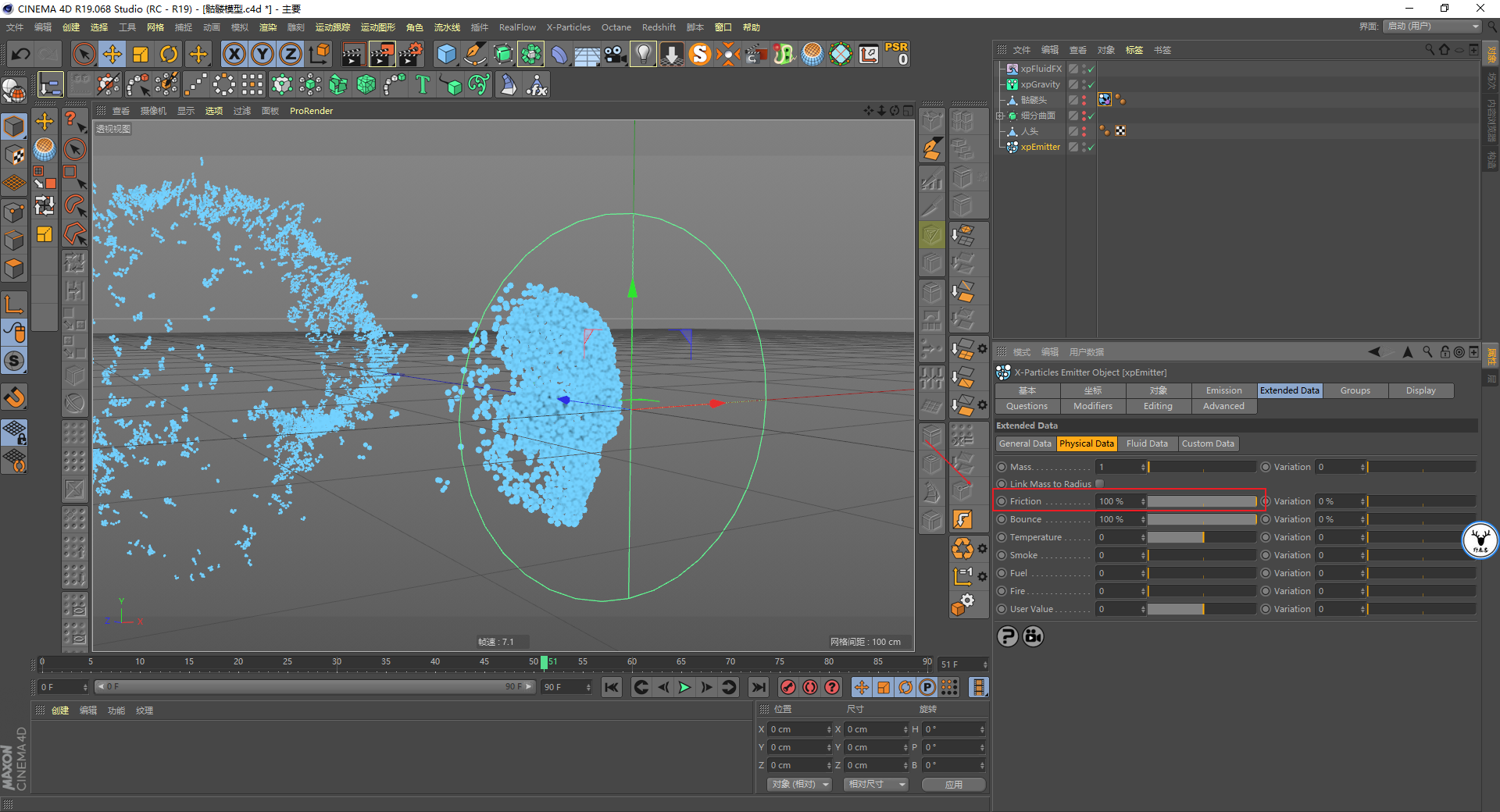Click the Position X stepper arrows
Viewport: 1500px width, 812px height.
[x=829, y=729]
